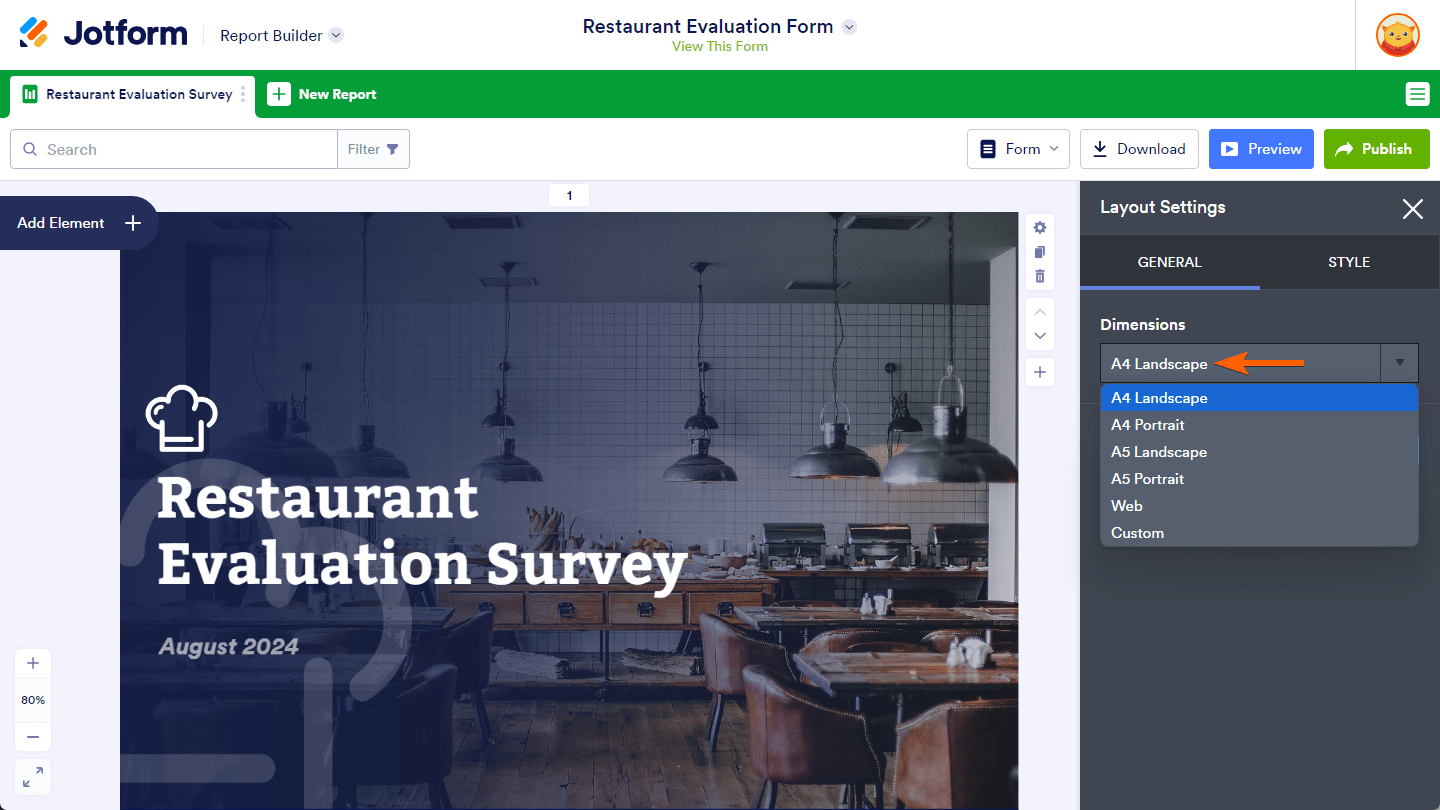
Task: Open the Form dropdown button
Action: tap(1018, 149)
